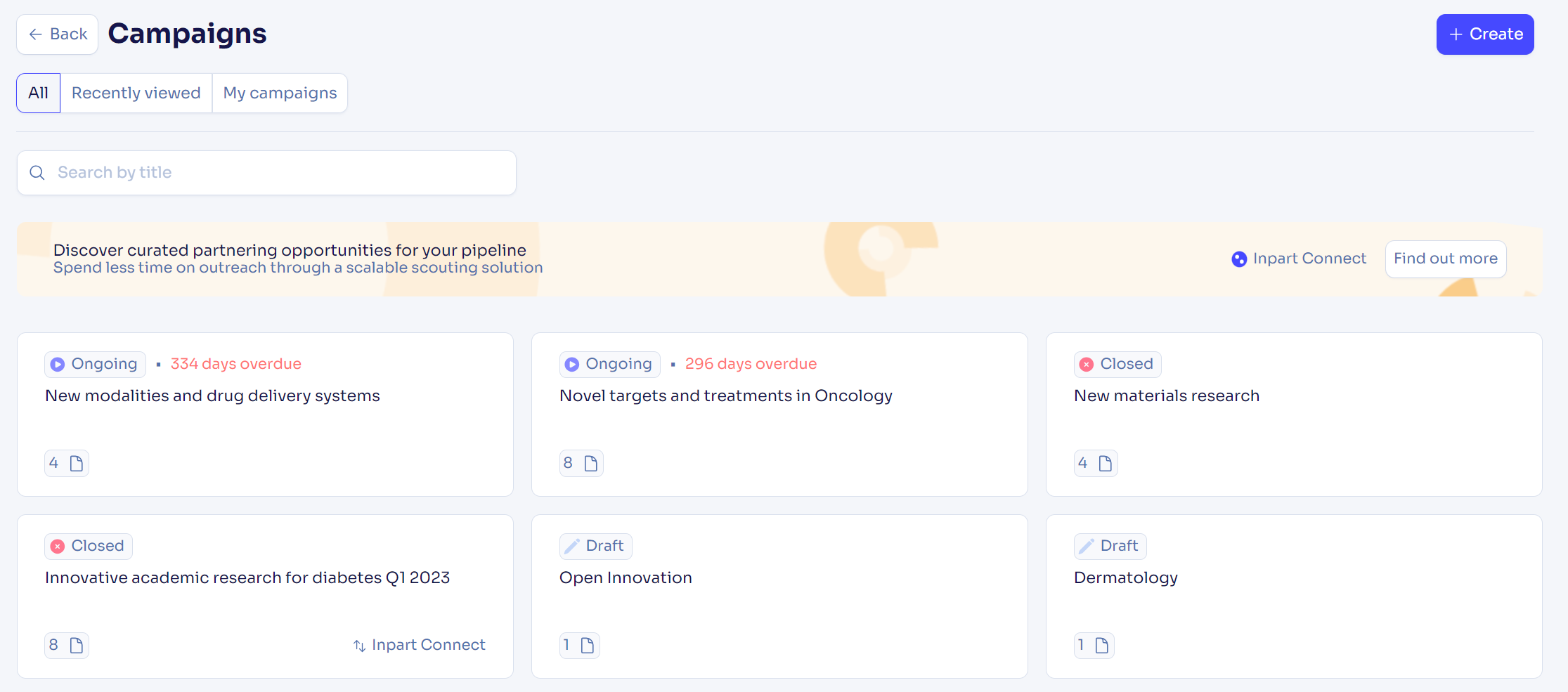Click document icon on New materials research card

click(x=1106, y=464)
